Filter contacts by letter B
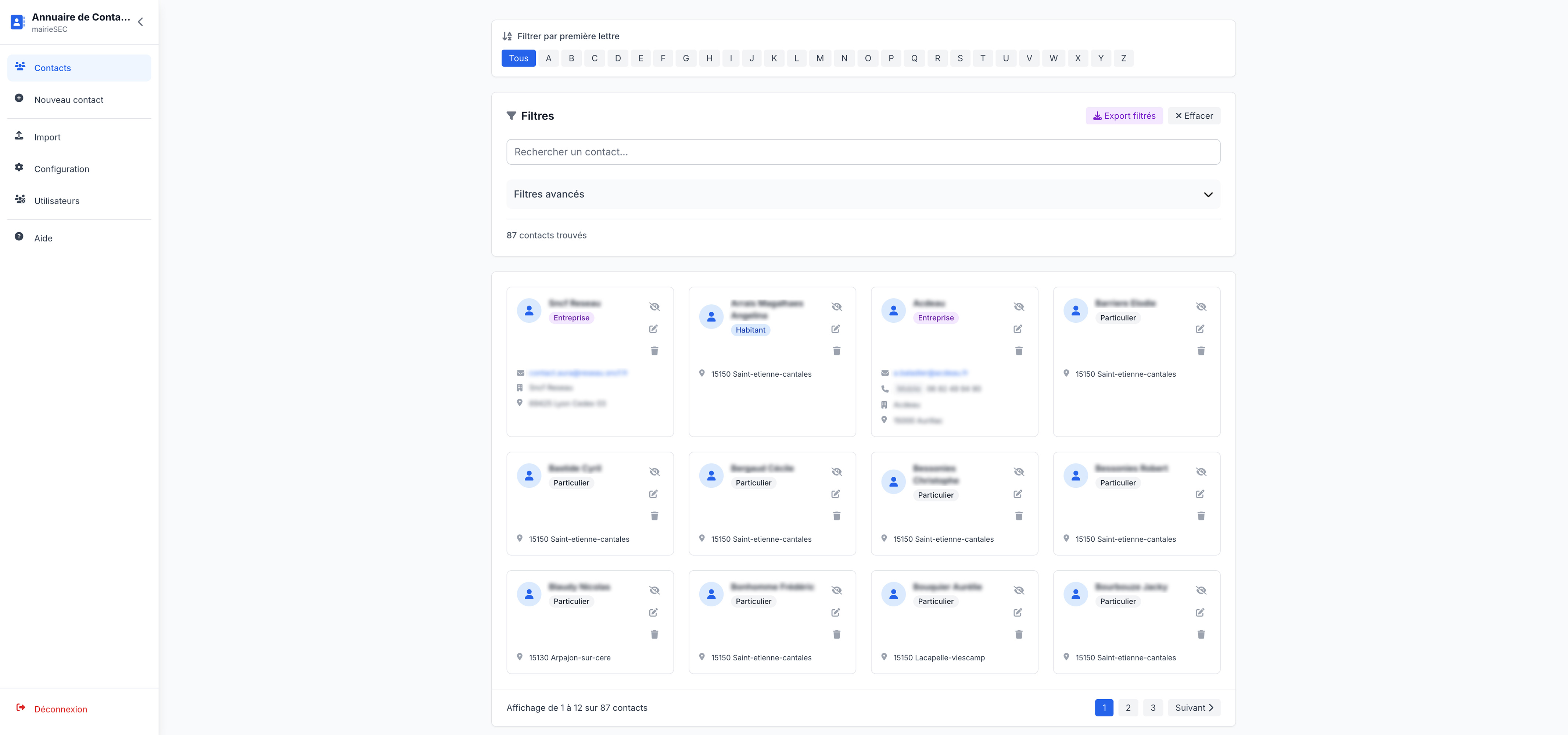This screenshot has width=1568, height=735. [571, 58]
